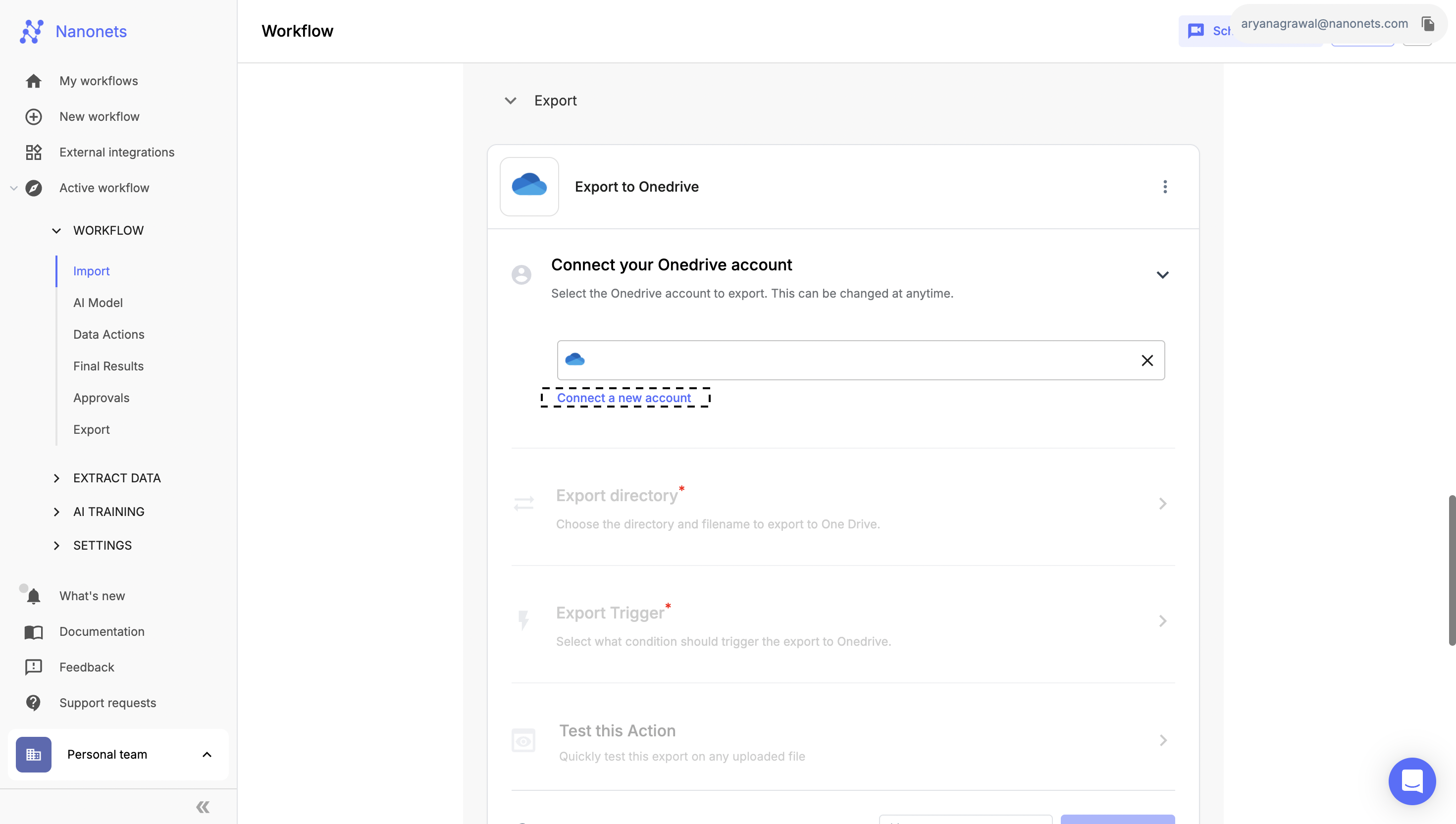
Task: Click Connect a new account link
Action: 624,398
